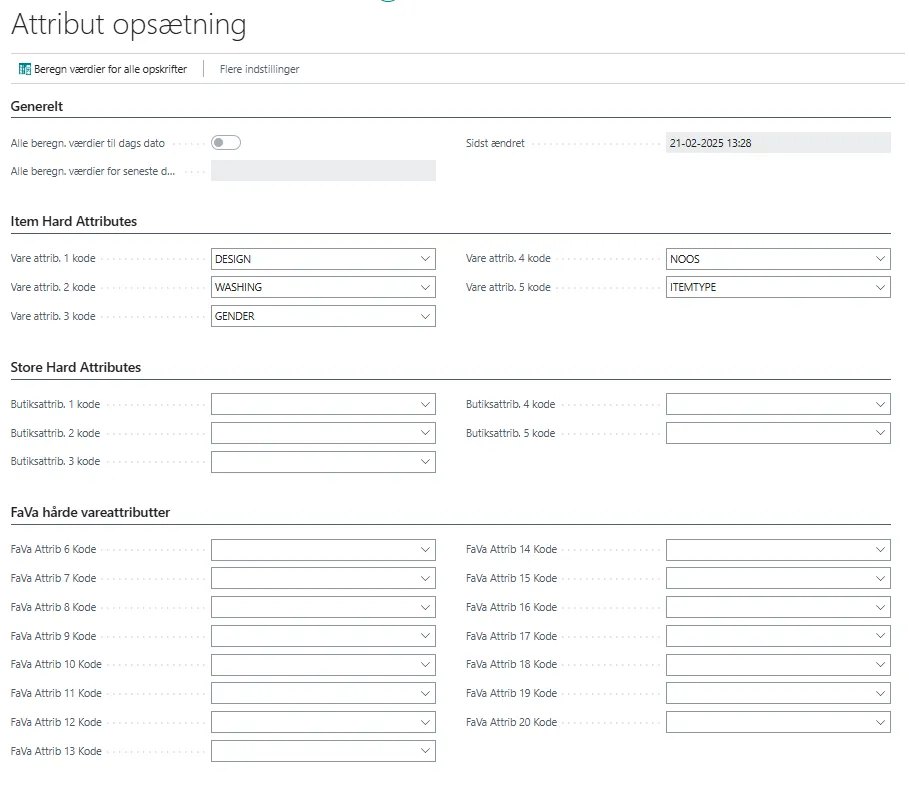909x792 pixels.
Task: Open the GENDER attribute dropdown arrow
Action: pos(425,316)
